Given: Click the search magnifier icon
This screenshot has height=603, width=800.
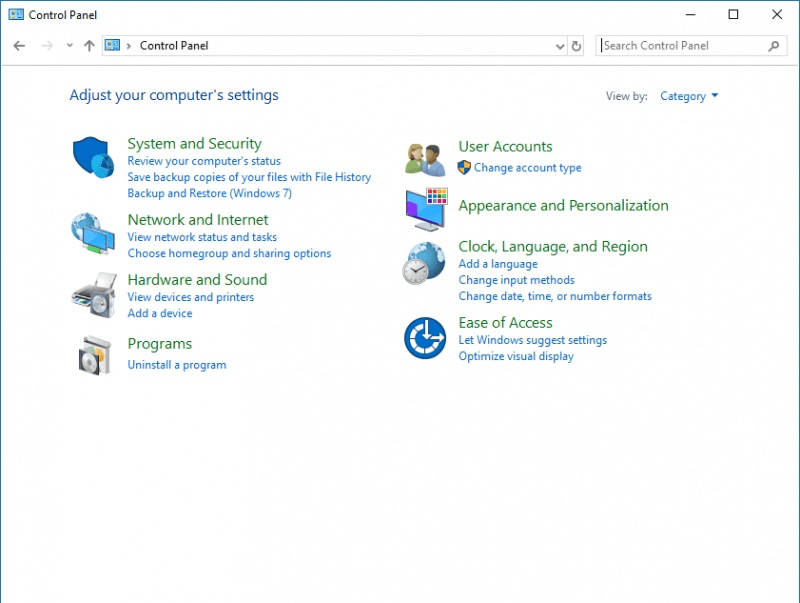Looking at the screenshot, I should [773, 46].
